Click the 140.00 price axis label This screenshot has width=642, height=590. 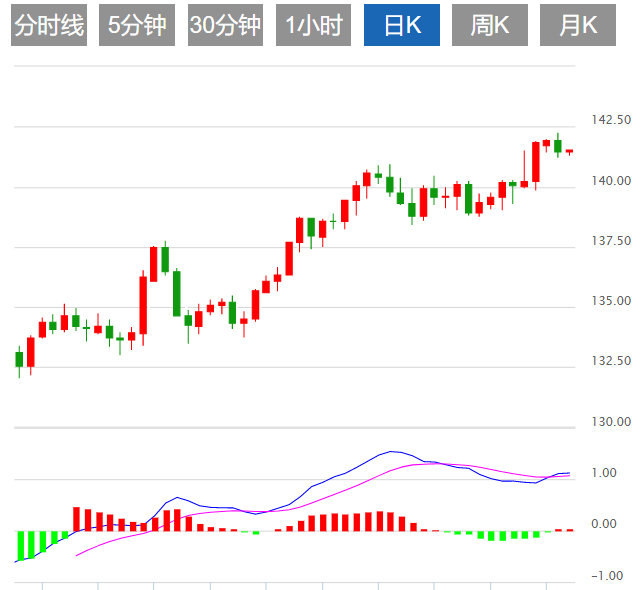click(611, 181)
